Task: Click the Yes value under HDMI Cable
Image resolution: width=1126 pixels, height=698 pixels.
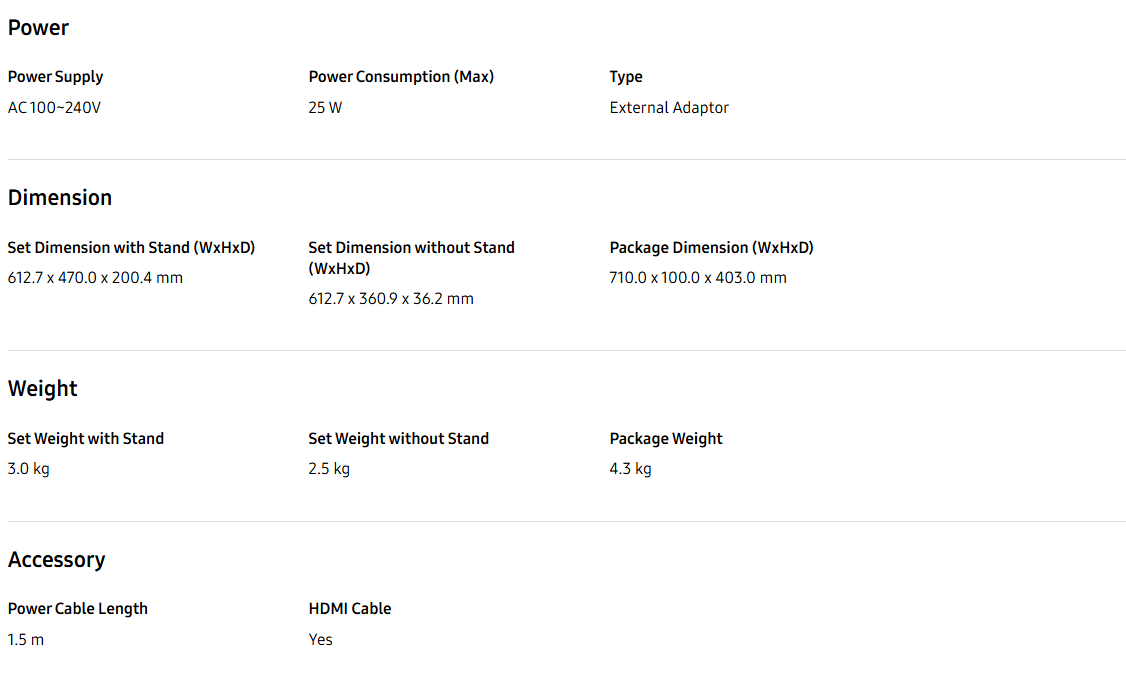Action: 320,640
